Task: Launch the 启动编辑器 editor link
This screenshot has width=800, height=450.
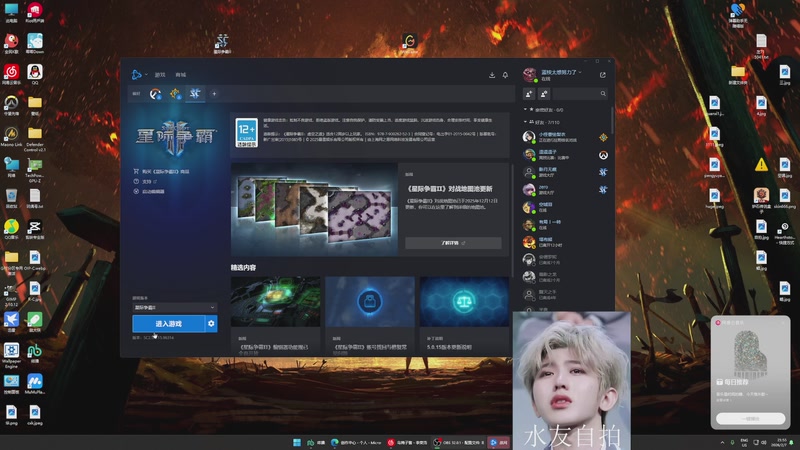Action: 148,191
